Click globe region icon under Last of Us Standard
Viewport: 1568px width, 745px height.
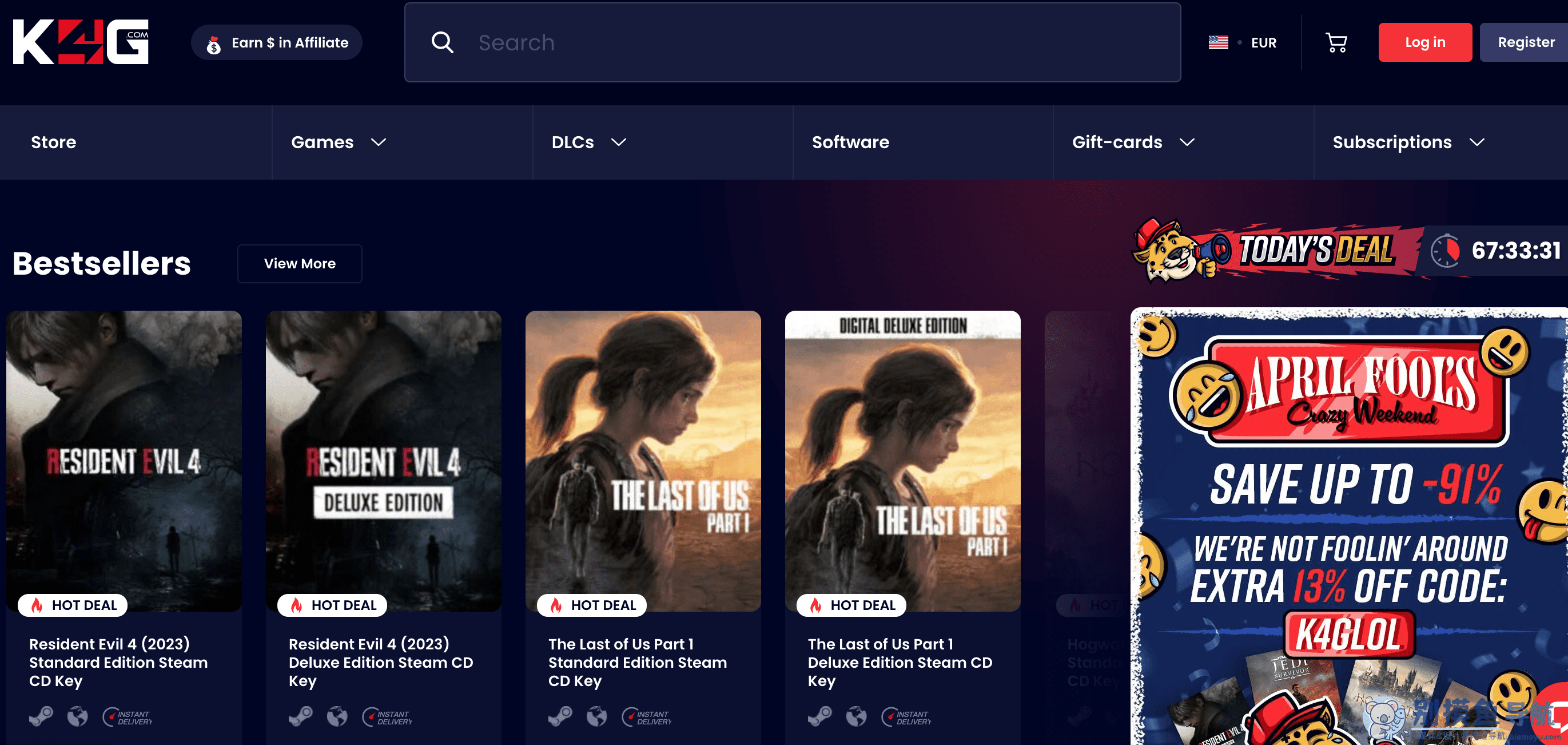click(596, 716)
